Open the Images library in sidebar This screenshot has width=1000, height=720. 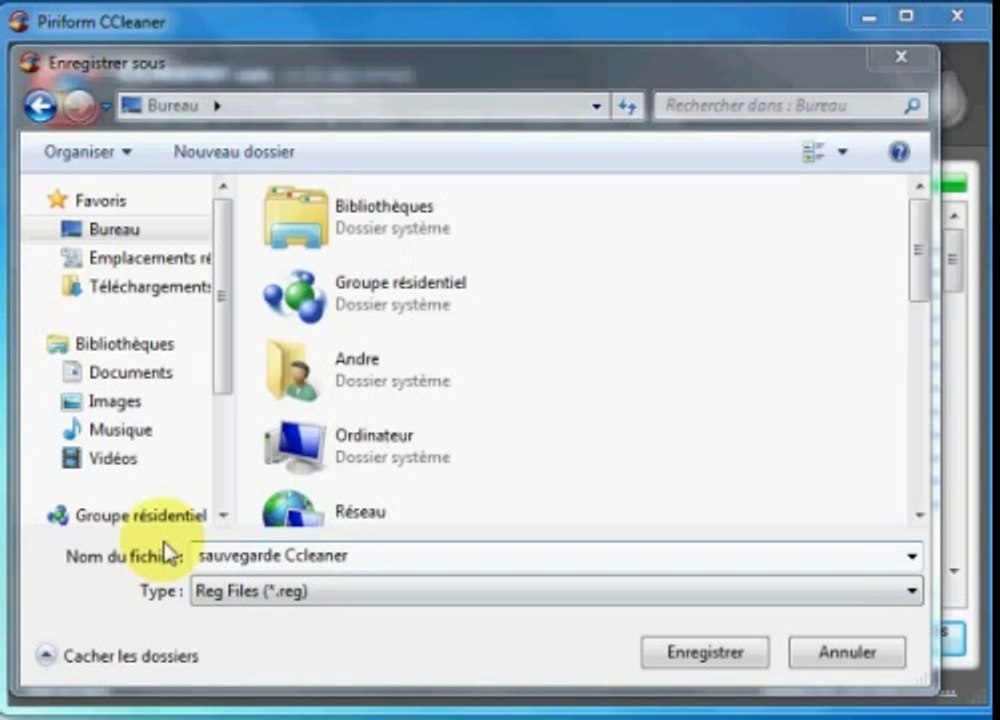(x=115, y=401)
